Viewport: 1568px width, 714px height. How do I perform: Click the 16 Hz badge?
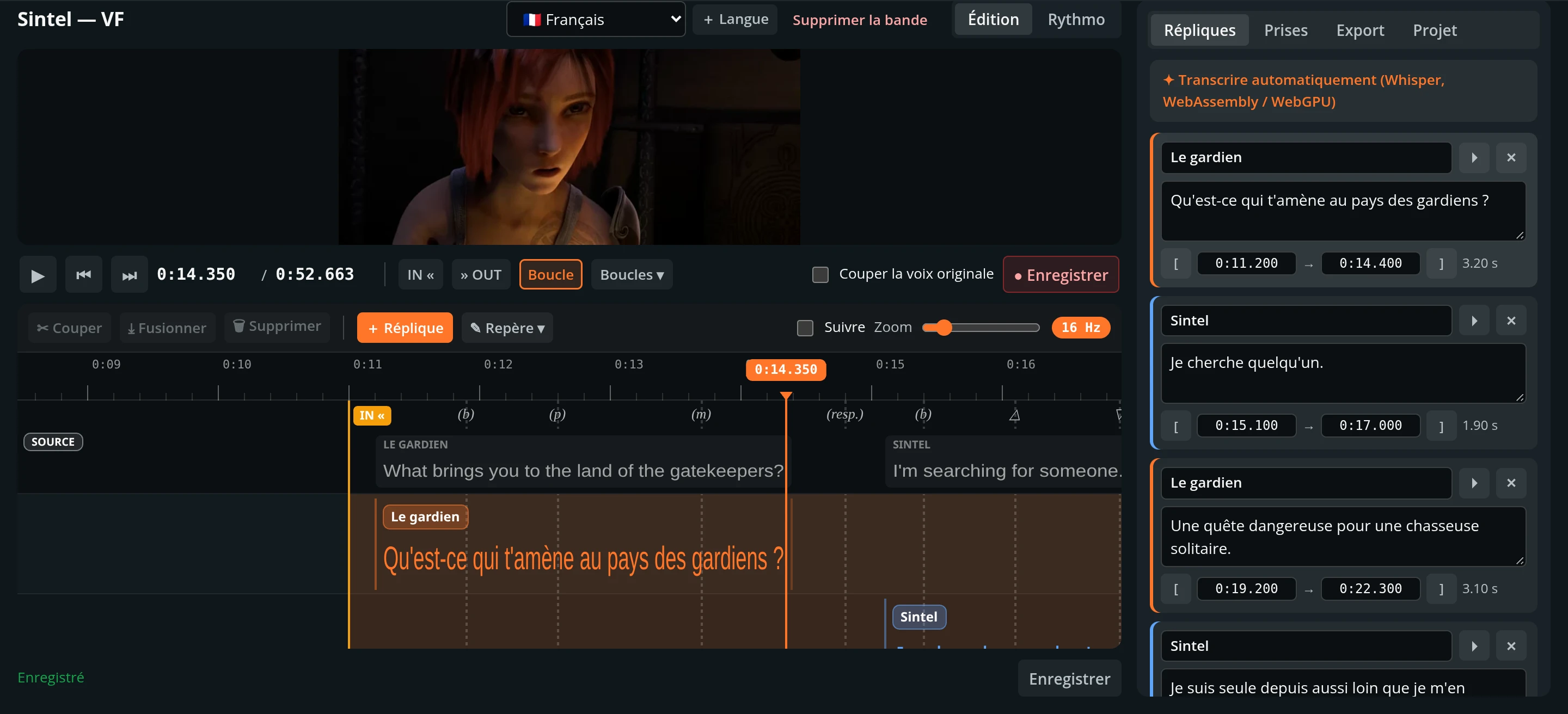(x=1080, y=328)
